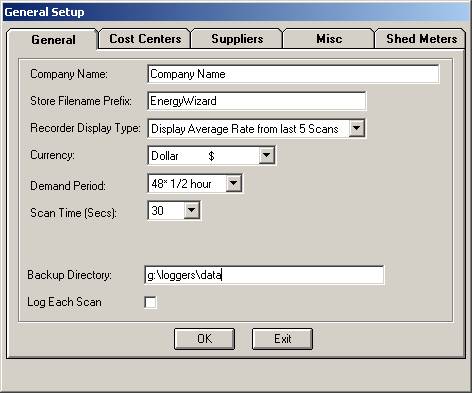Expand the Demand Period dropdown arrow
Screen dimensions: 472x393
tap(234, 183)
